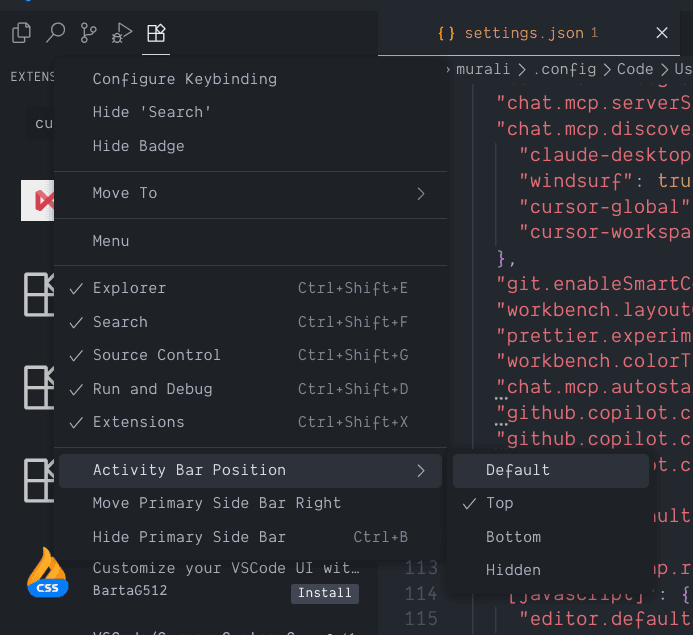Viewport: 693px width, 635px height.
Task: Uncheck Source Control visibility option
Action: pyautogui.click(x=156, y=355)
